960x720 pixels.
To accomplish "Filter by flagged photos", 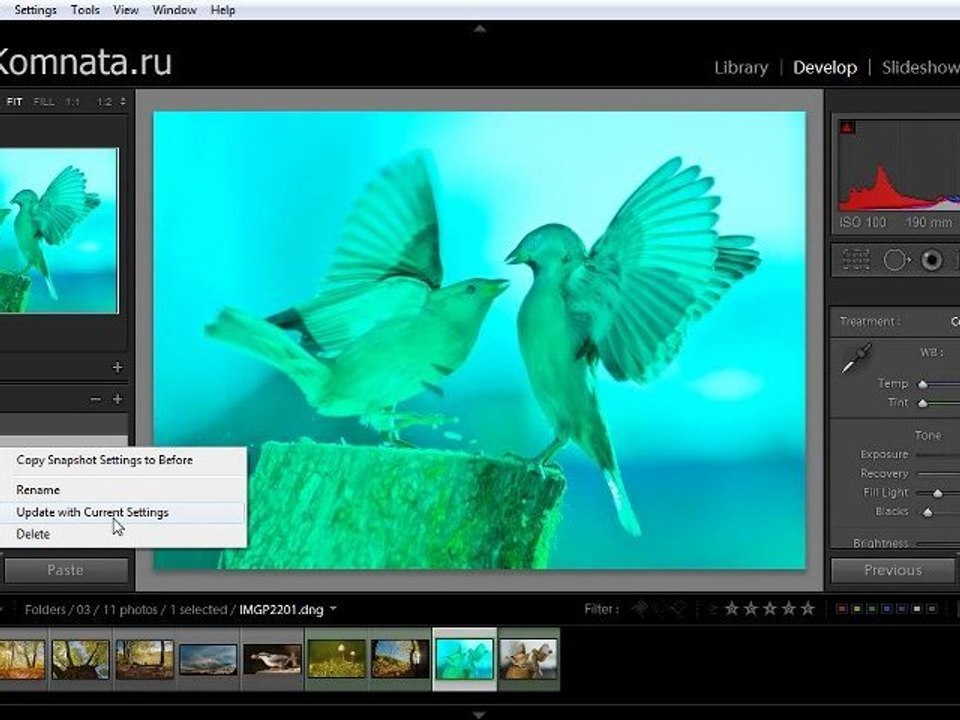I will click(x=640, y=609).
